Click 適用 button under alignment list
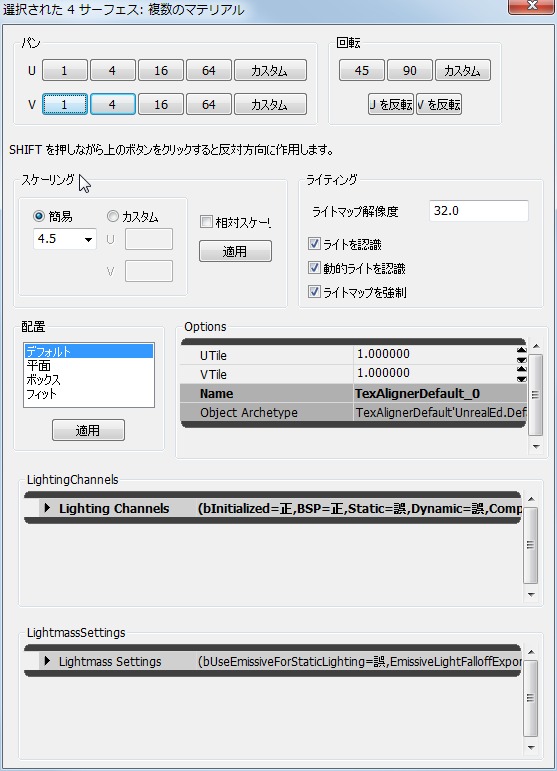 point(88,431)
